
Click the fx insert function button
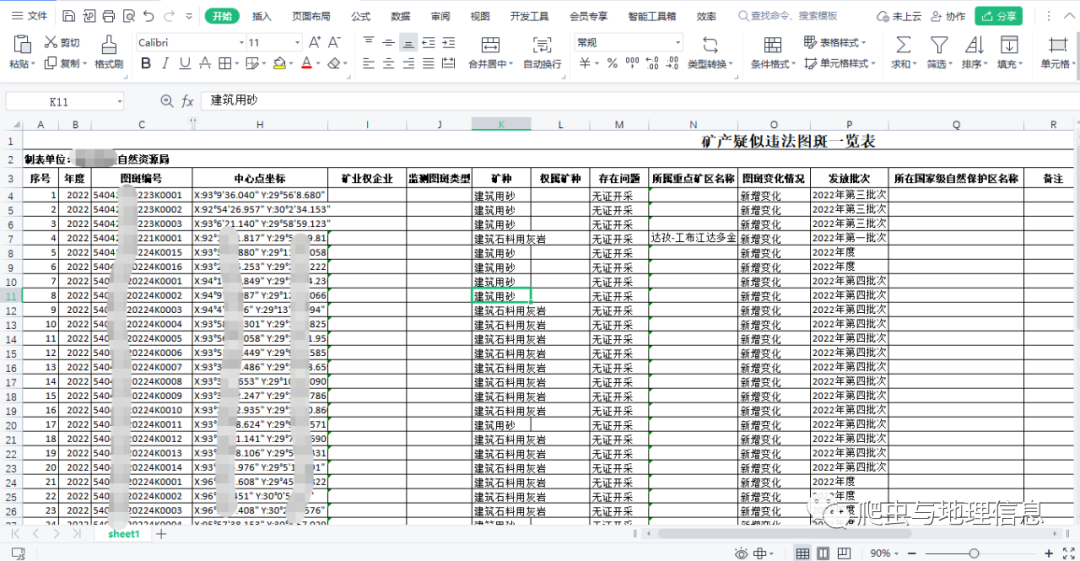pyautogui.click(x=187, y=101)
